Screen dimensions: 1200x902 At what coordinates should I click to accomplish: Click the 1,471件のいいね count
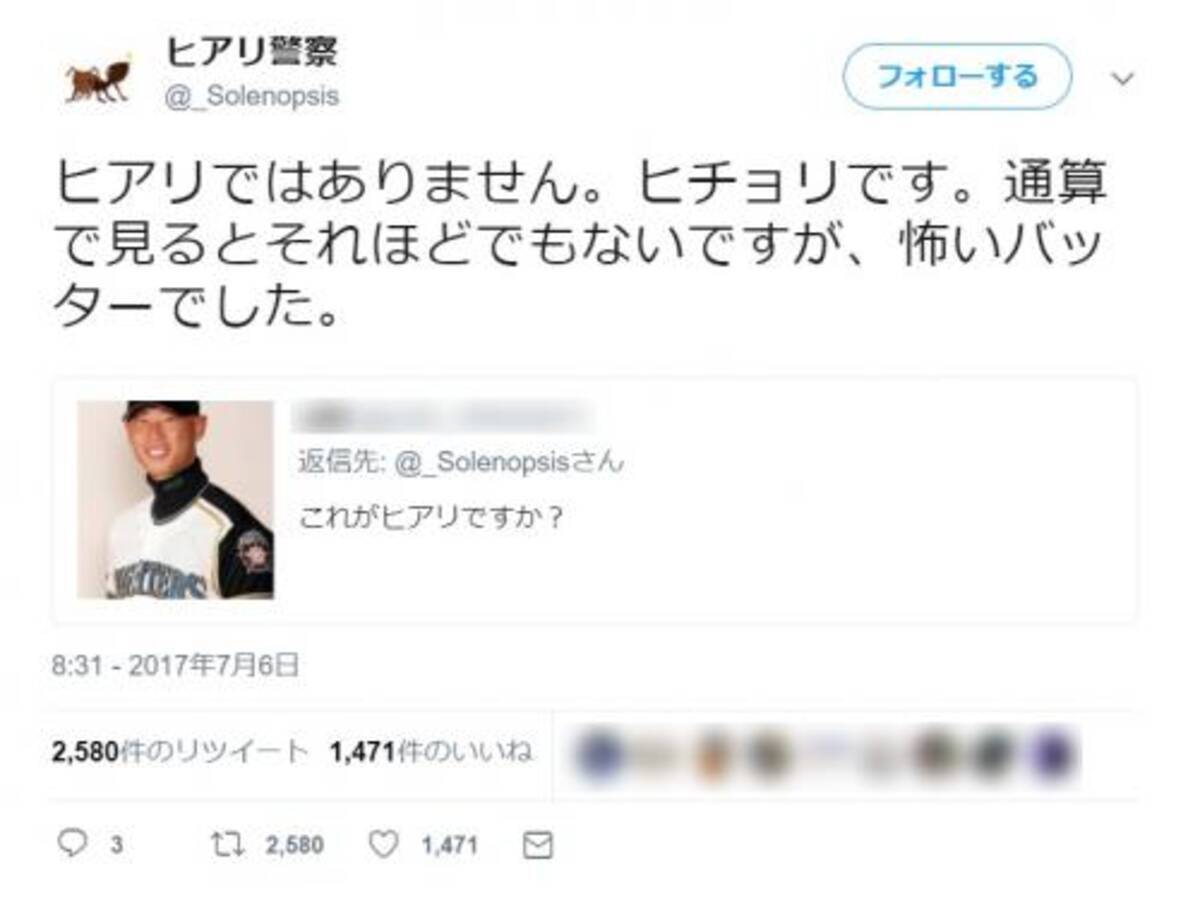click(430, 752)
